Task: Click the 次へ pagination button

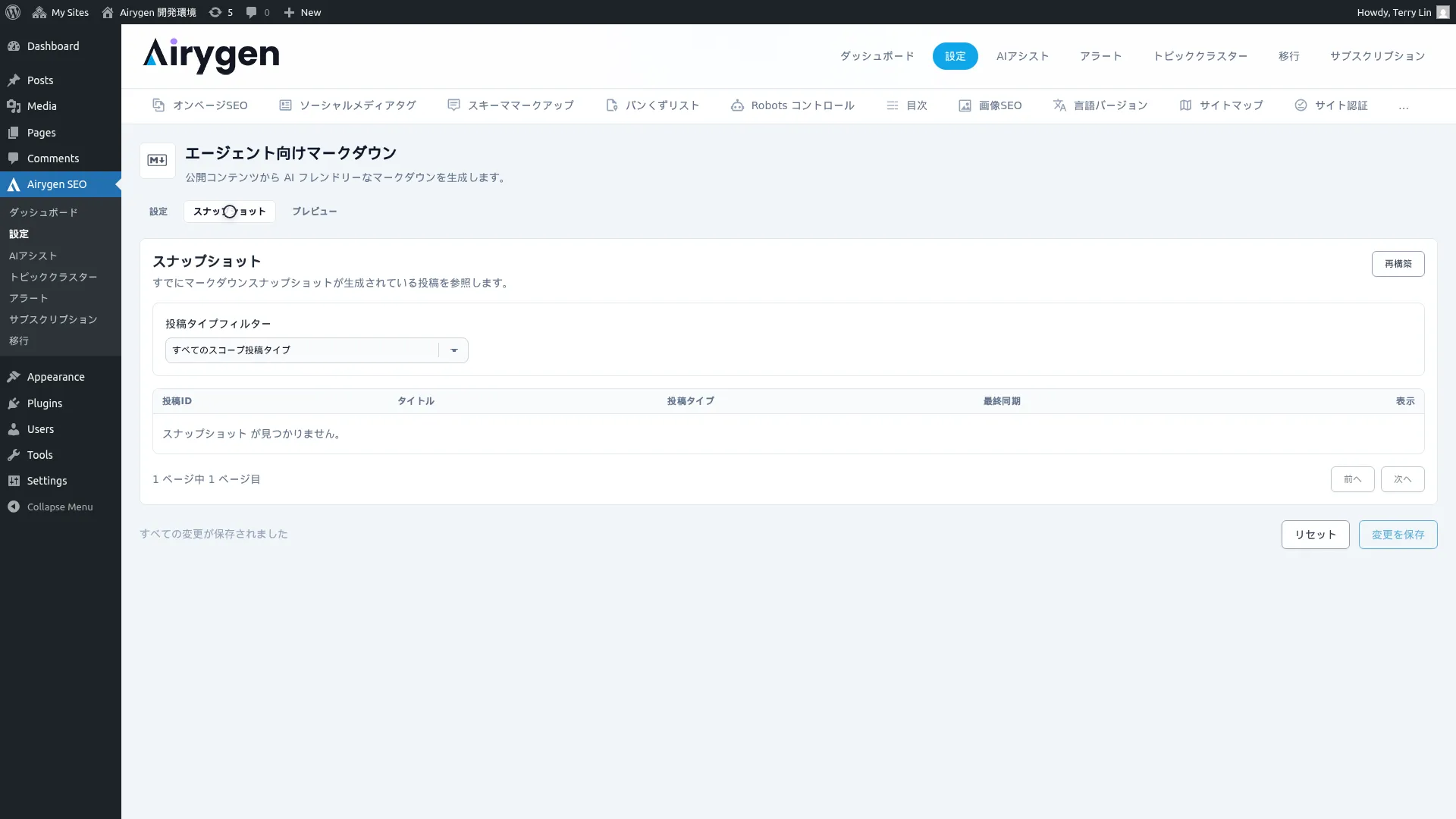Action: [x=1403, y=479]
